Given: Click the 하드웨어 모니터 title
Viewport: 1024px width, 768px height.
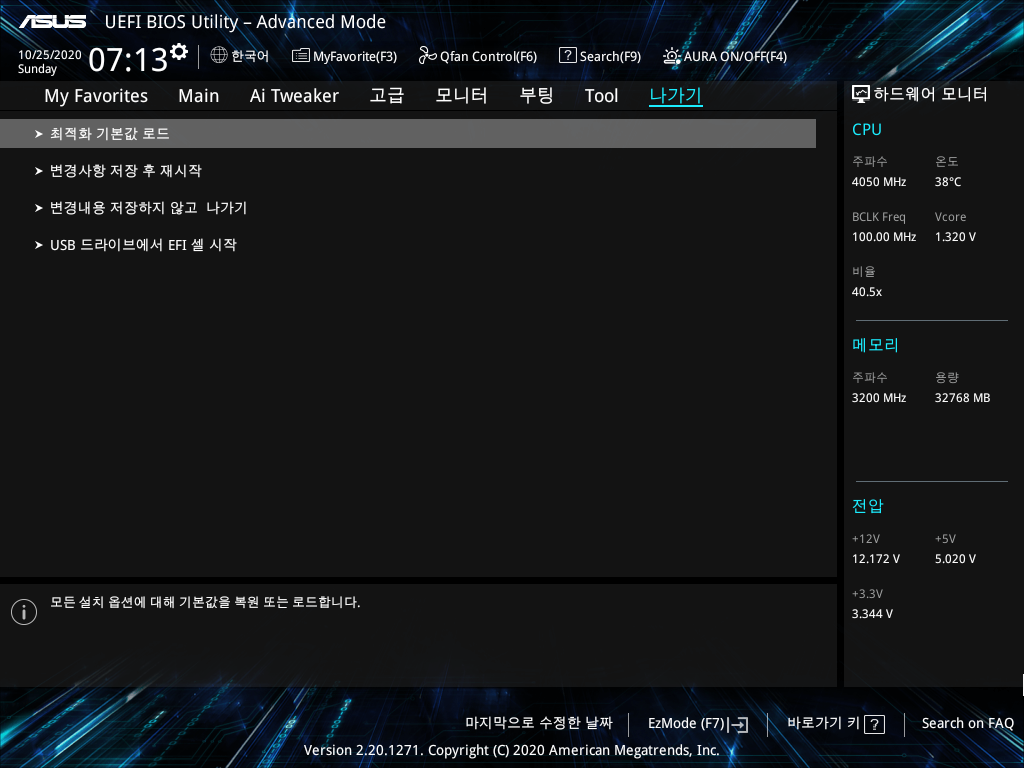Looking at the screenshot, I should click(x=930, y=95).
